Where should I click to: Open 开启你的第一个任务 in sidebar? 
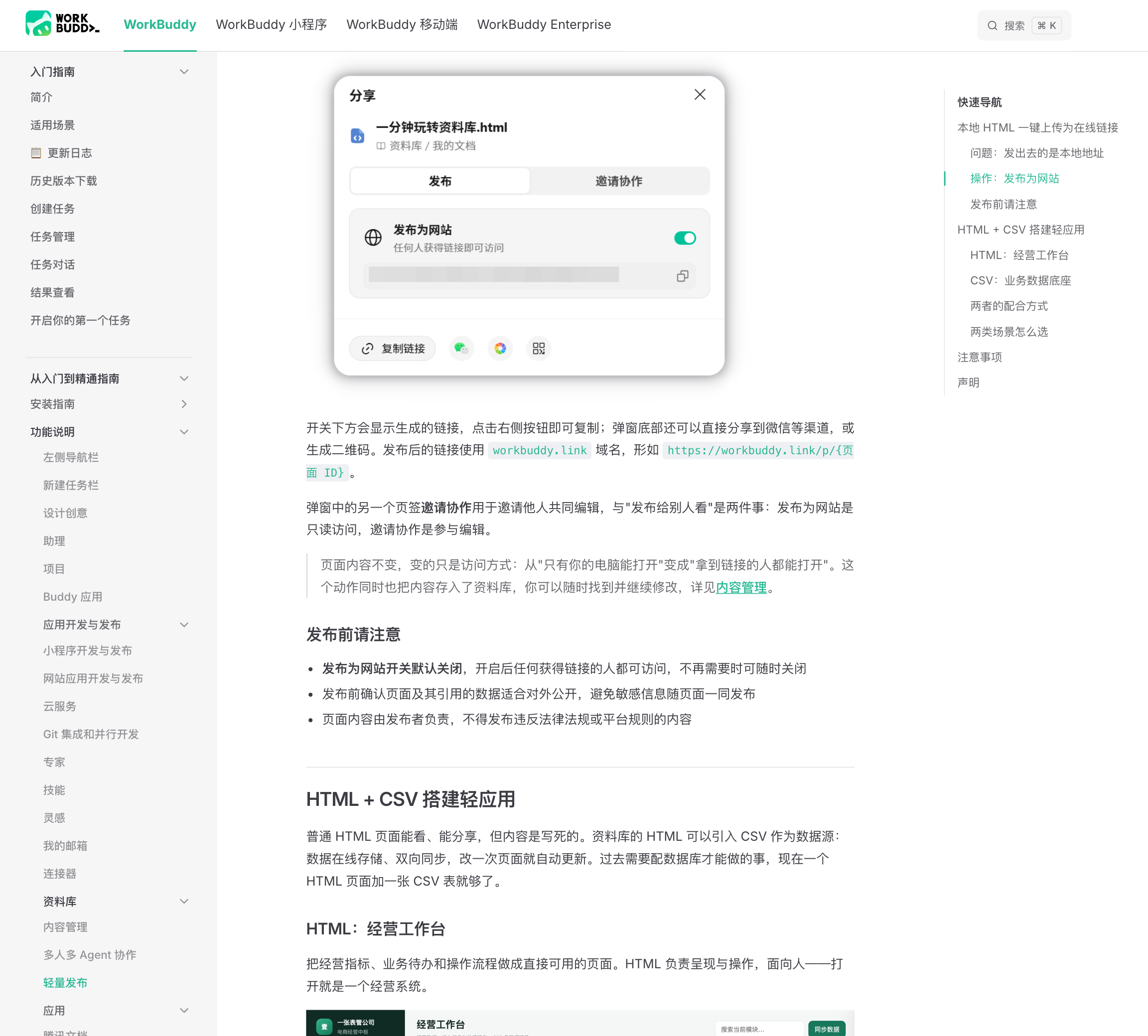click(80, 320)
